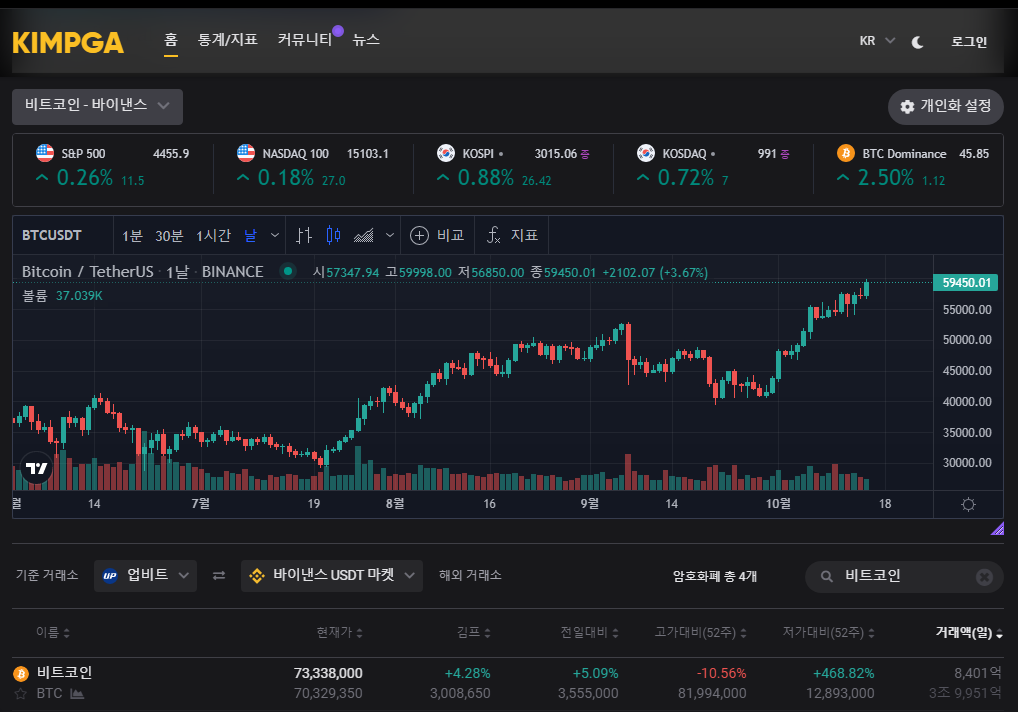
Task: Expand the interval dropdown chevron
Action: [275, 235]
